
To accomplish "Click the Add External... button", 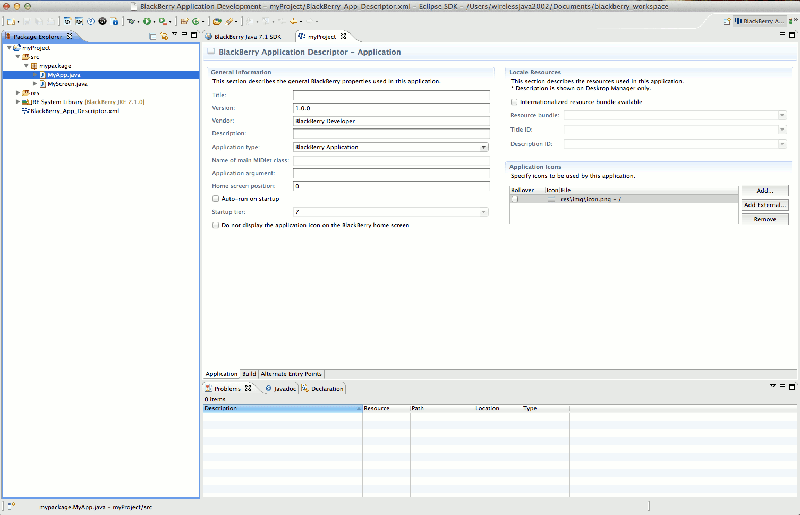I will point(765,205).
